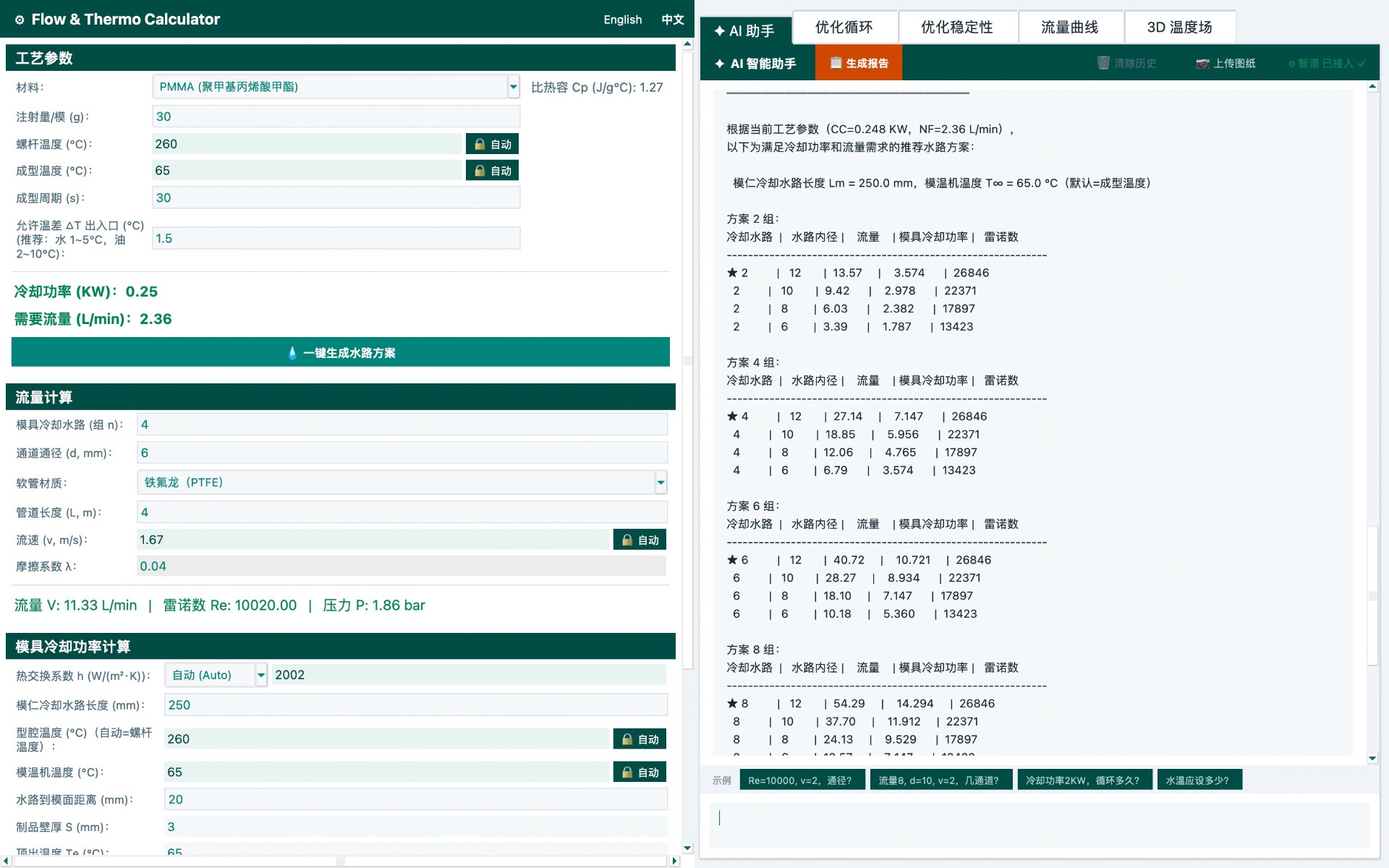This screenshot has height=868, width=1389.
Task: Click the 压力 P: 1.86 bar result
Action: pyautogui.click(x=374, y=605)
